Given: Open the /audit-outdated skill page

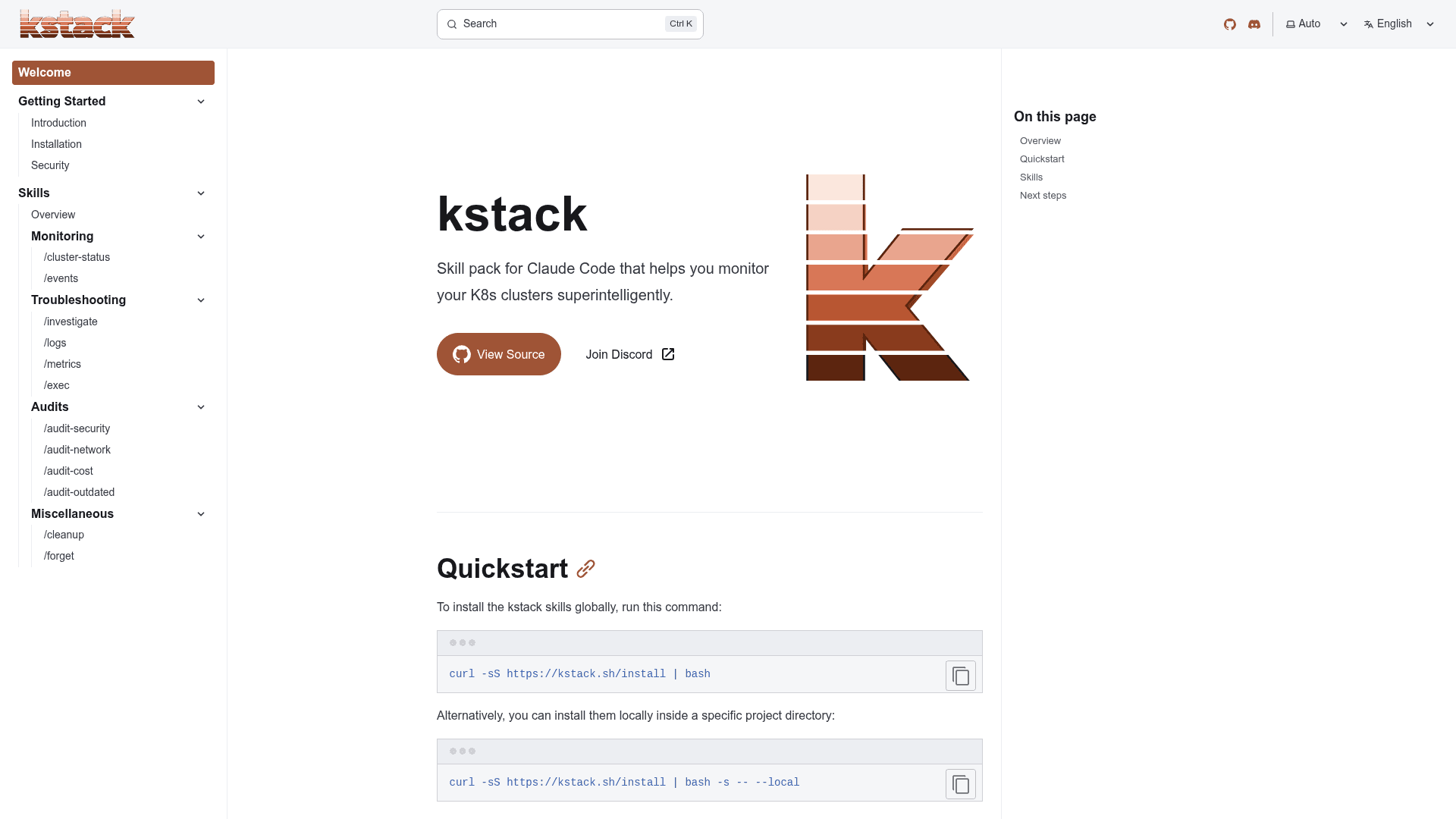Looking at the screenshot, I should coord(79,492).
